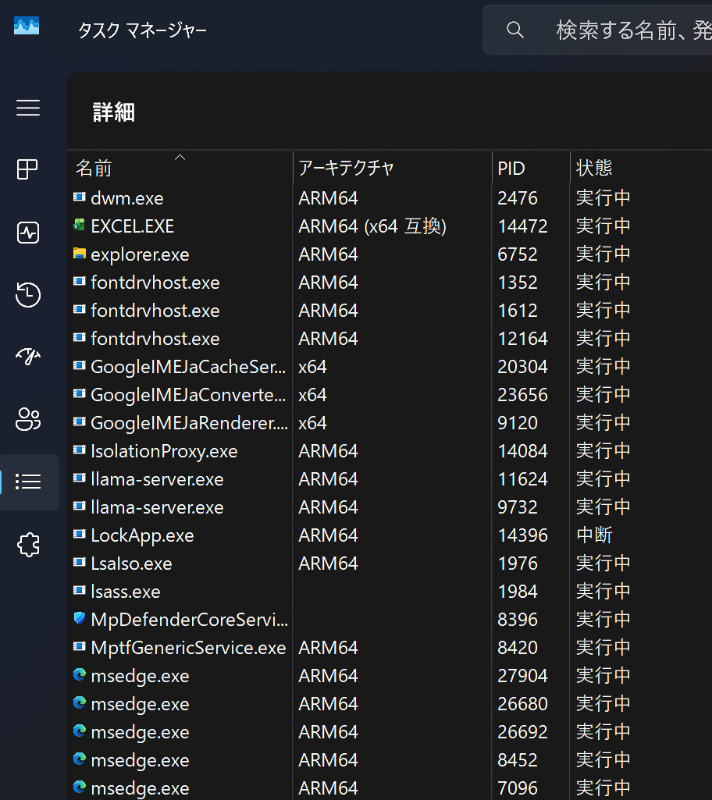This screenshot has height=800, width=712.
Task: Click the Task Manager app logo
Action: 27,26
